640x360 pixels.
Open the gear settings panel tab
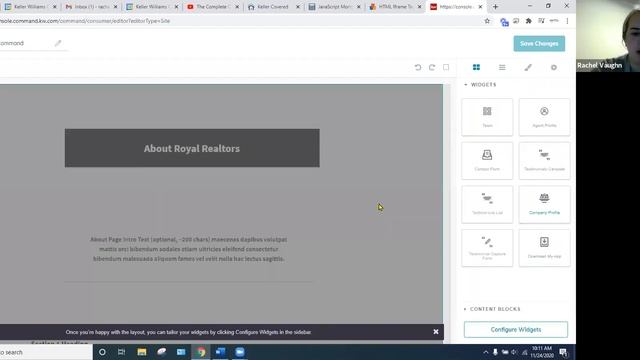pyautogui.click(x=554, y=67)
